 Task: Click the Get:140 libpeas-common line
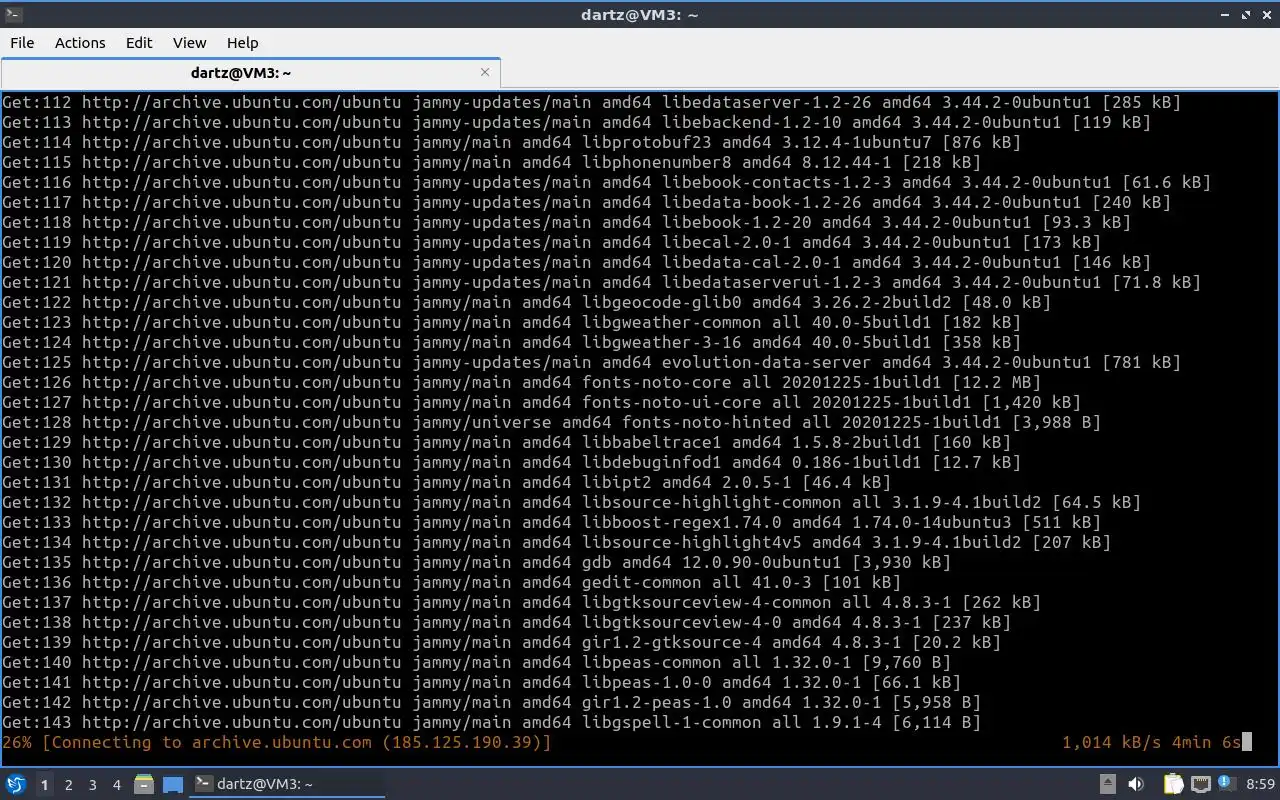pyautogui.click(x=476, y=662)
